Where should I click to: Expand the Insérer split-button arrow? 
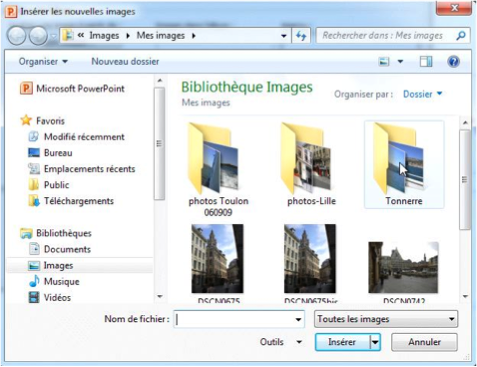375,342
